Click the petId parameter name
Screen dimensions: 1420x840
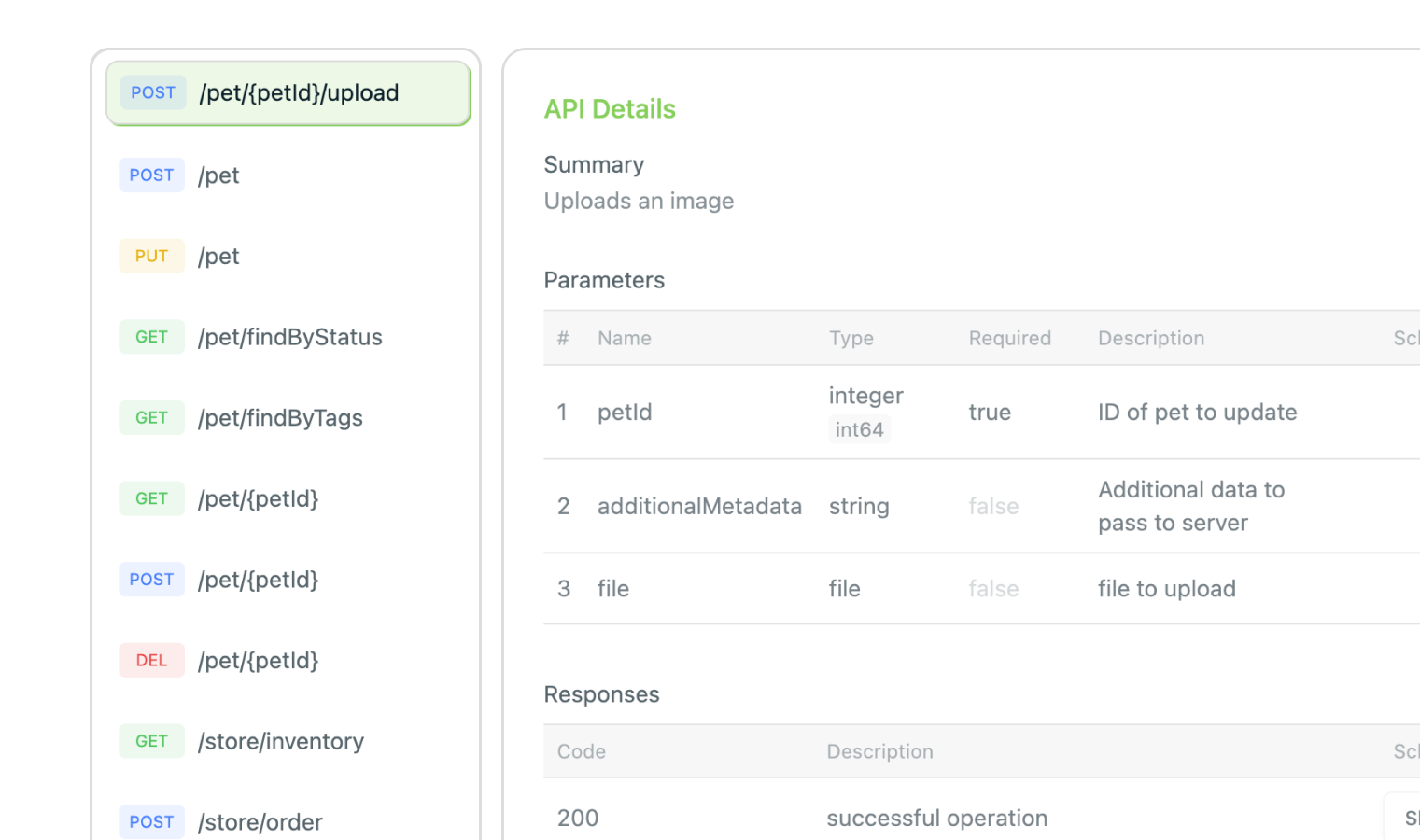click(625, 413)
